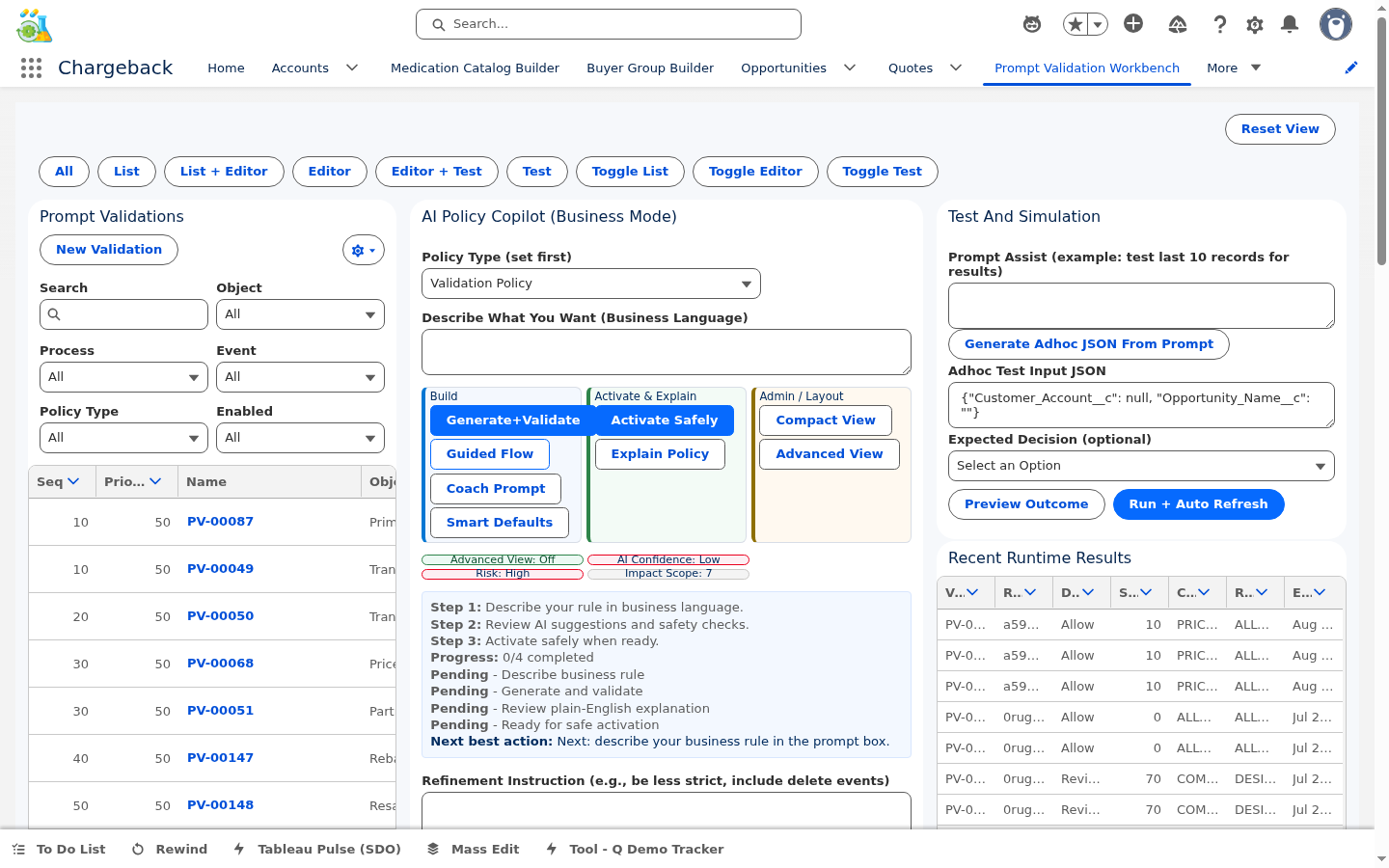Click the Toggle Editor button

[755, 172]
